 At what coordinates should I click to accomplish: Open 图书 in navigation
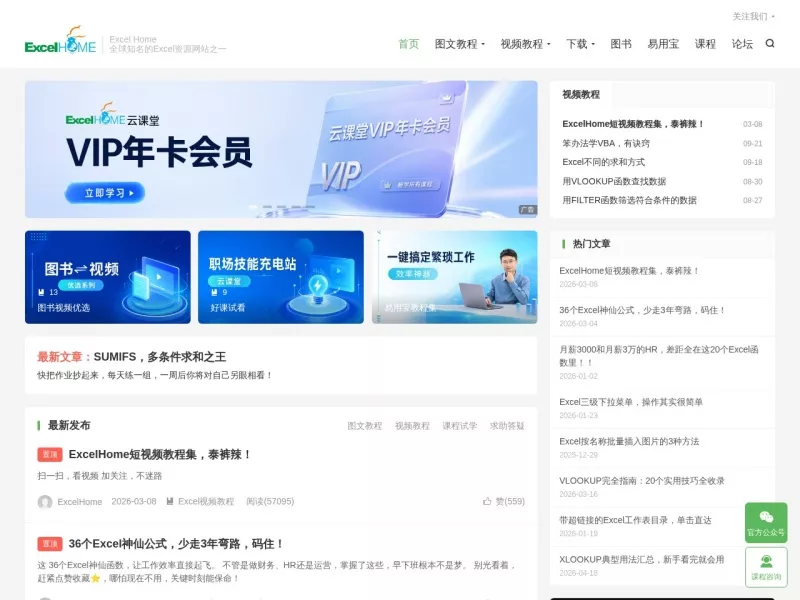point(621,44)
